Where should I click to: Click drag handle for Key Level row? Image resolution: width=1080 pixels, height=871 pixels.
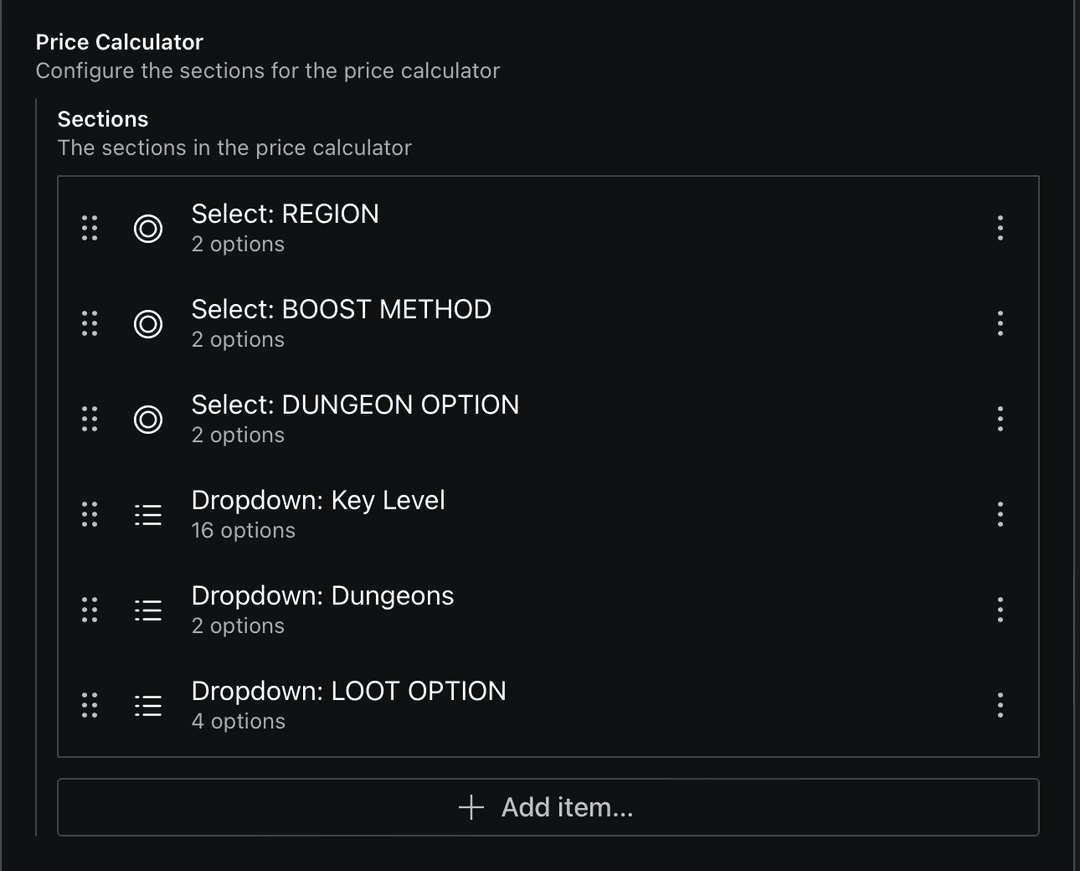(x=89, y=514)
